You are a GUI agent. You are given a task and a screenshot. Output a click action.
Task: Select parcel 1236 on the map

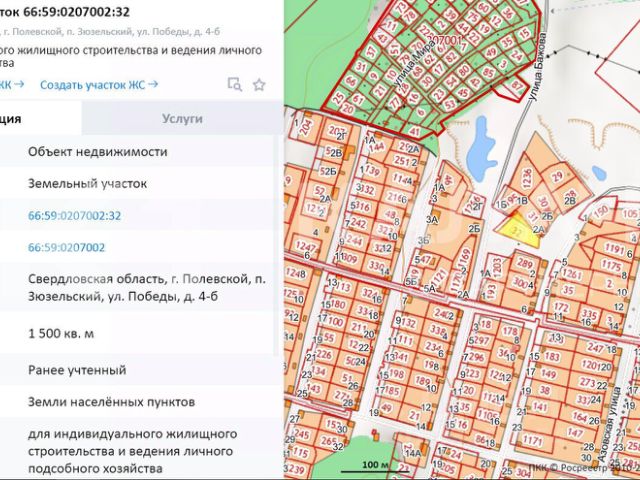[x=527, y=179]
